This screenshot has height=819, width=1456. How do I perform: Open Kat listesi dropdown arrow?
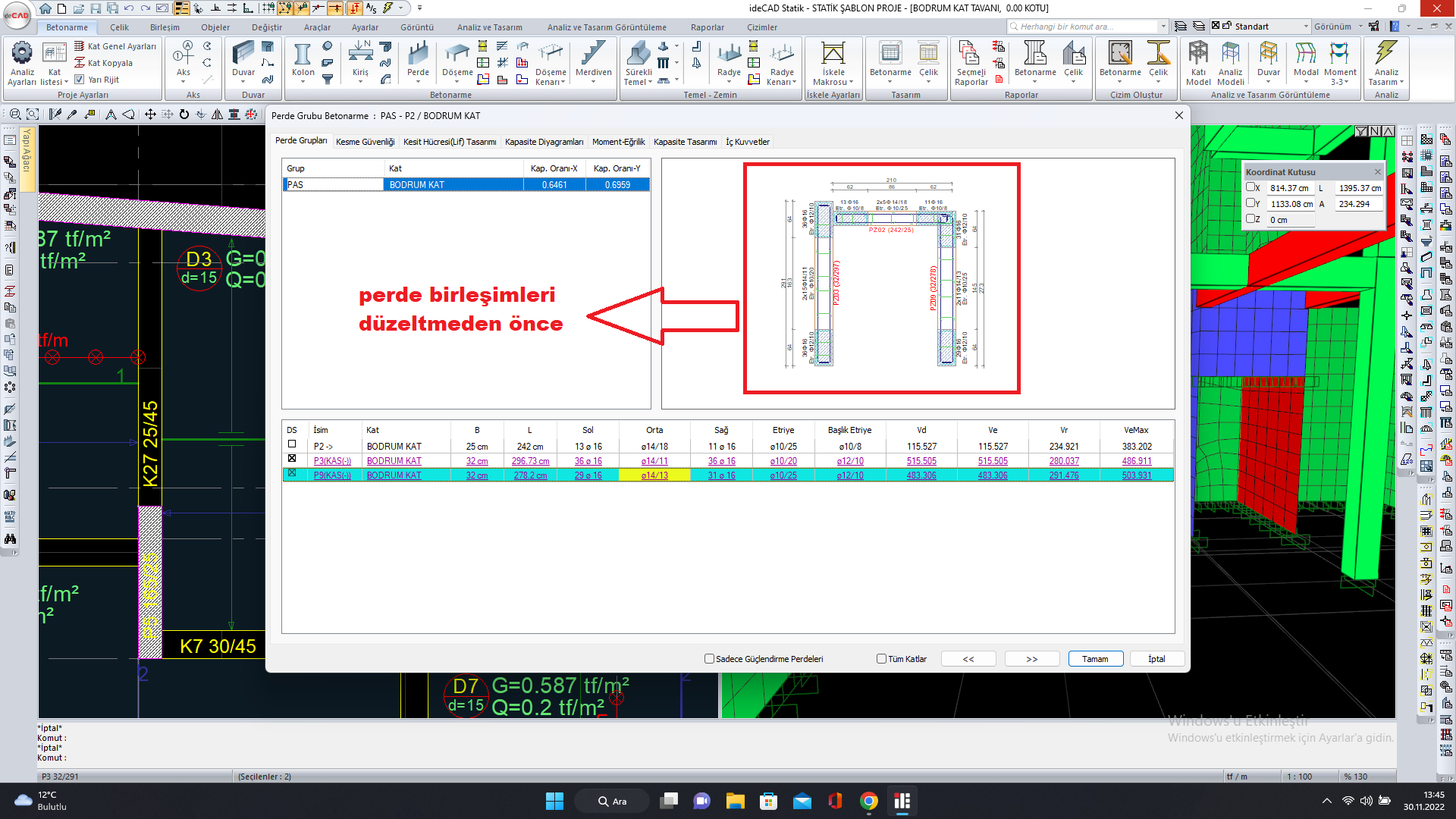tap(66, 82)
